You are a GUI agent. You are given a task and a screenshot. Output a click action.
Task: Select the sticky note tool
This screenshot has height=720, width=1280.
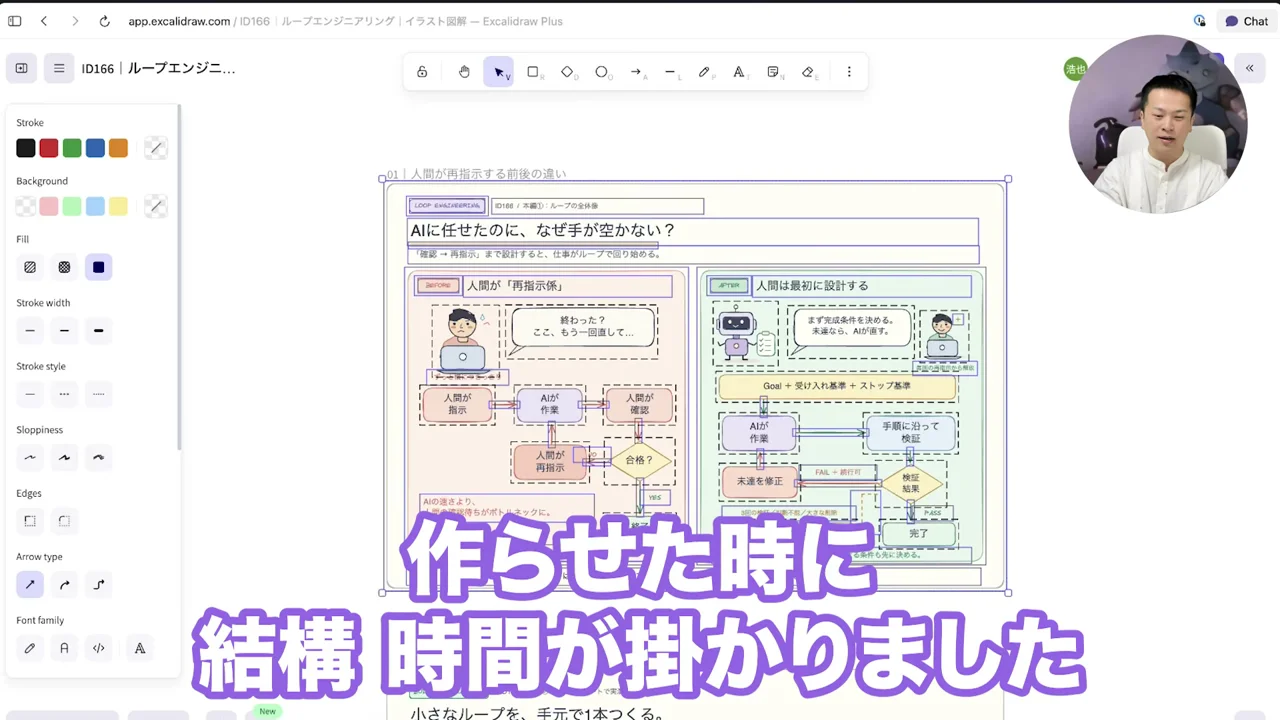[x=773, y=72]
